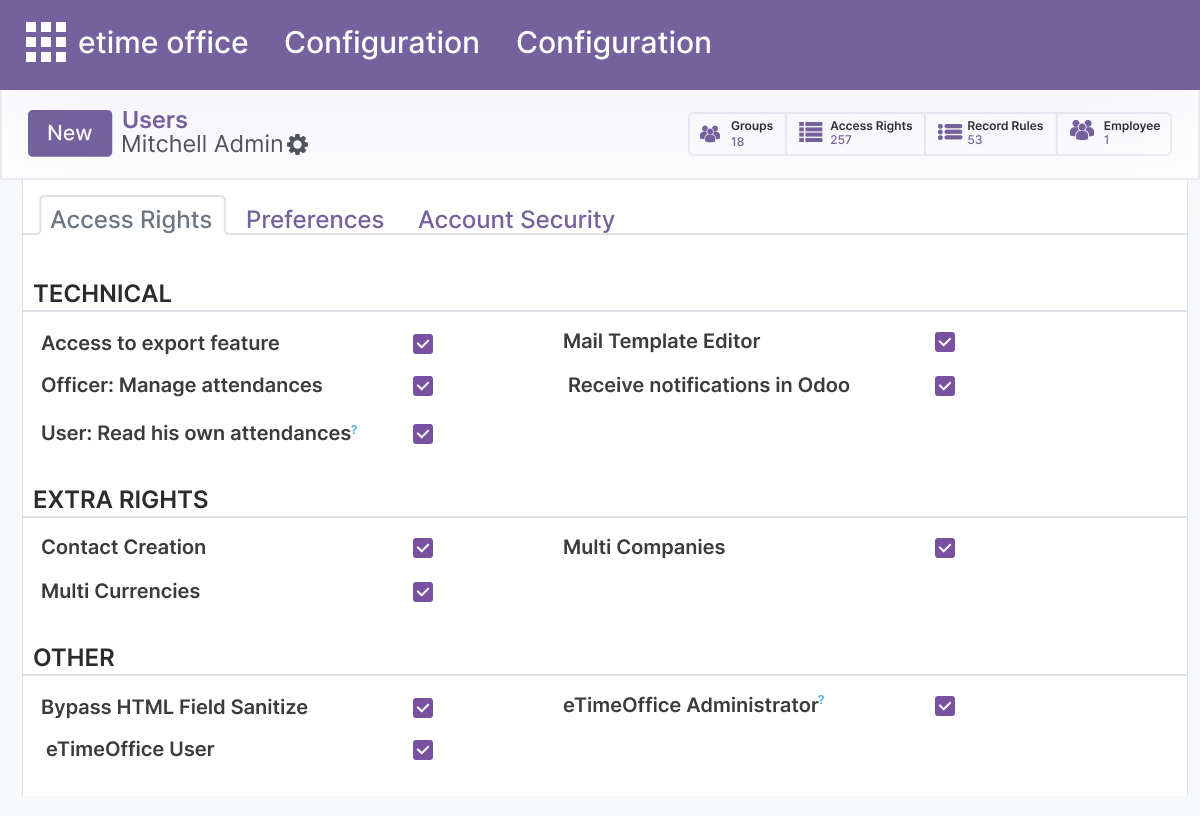Click the New button
1200x816 pixels.
(x=70, y=133)
